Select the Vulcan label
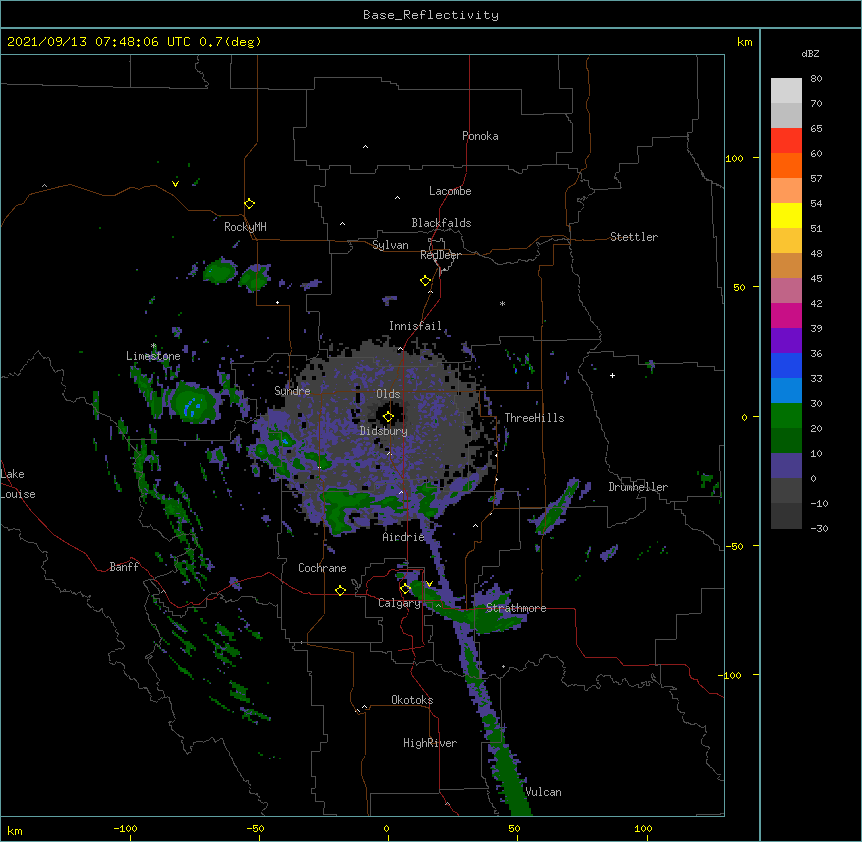The image size is (862, 842). (x=543, y=792)
